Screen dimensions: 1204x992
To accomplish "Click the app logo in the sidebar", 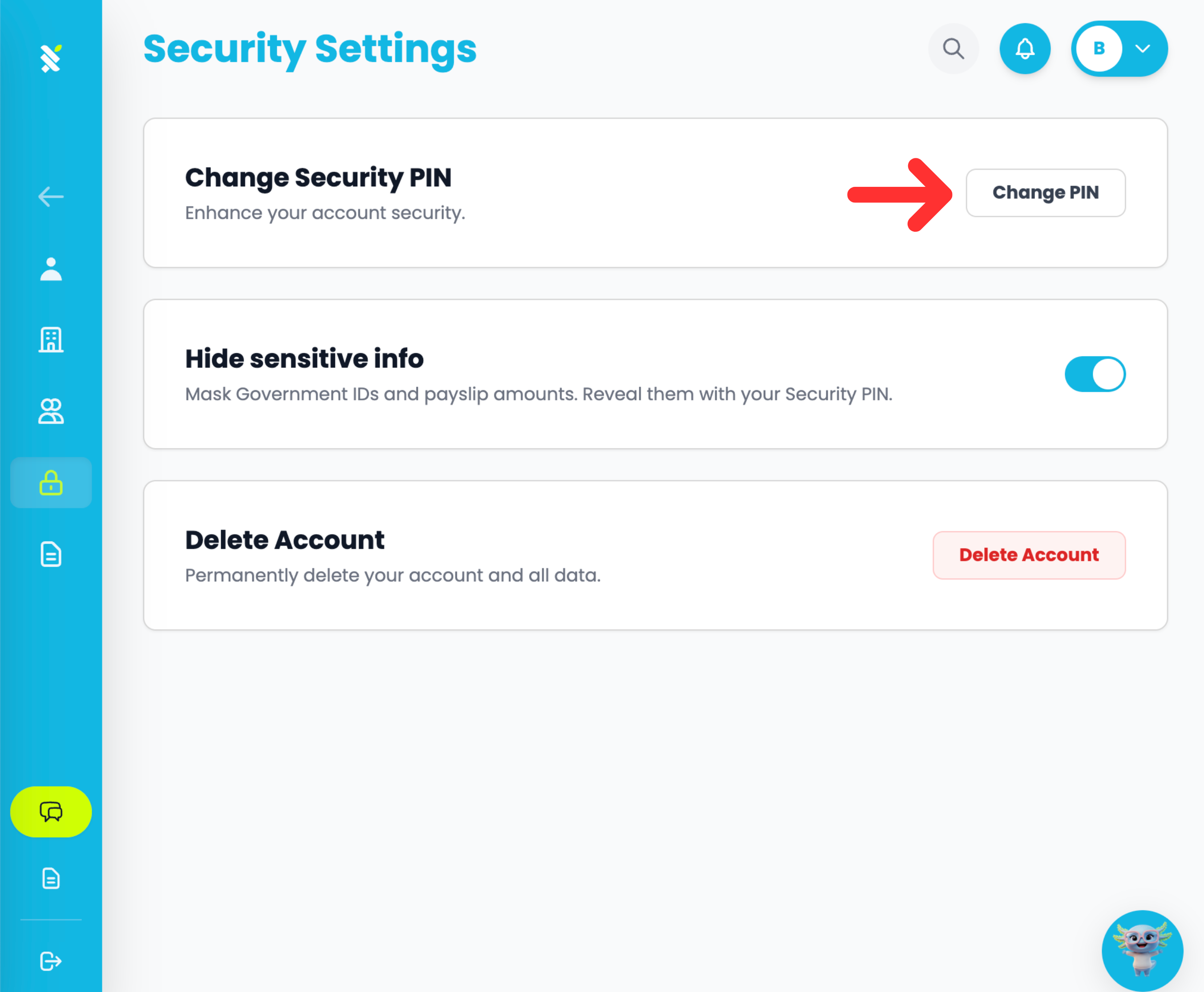I will click(51, 58).
